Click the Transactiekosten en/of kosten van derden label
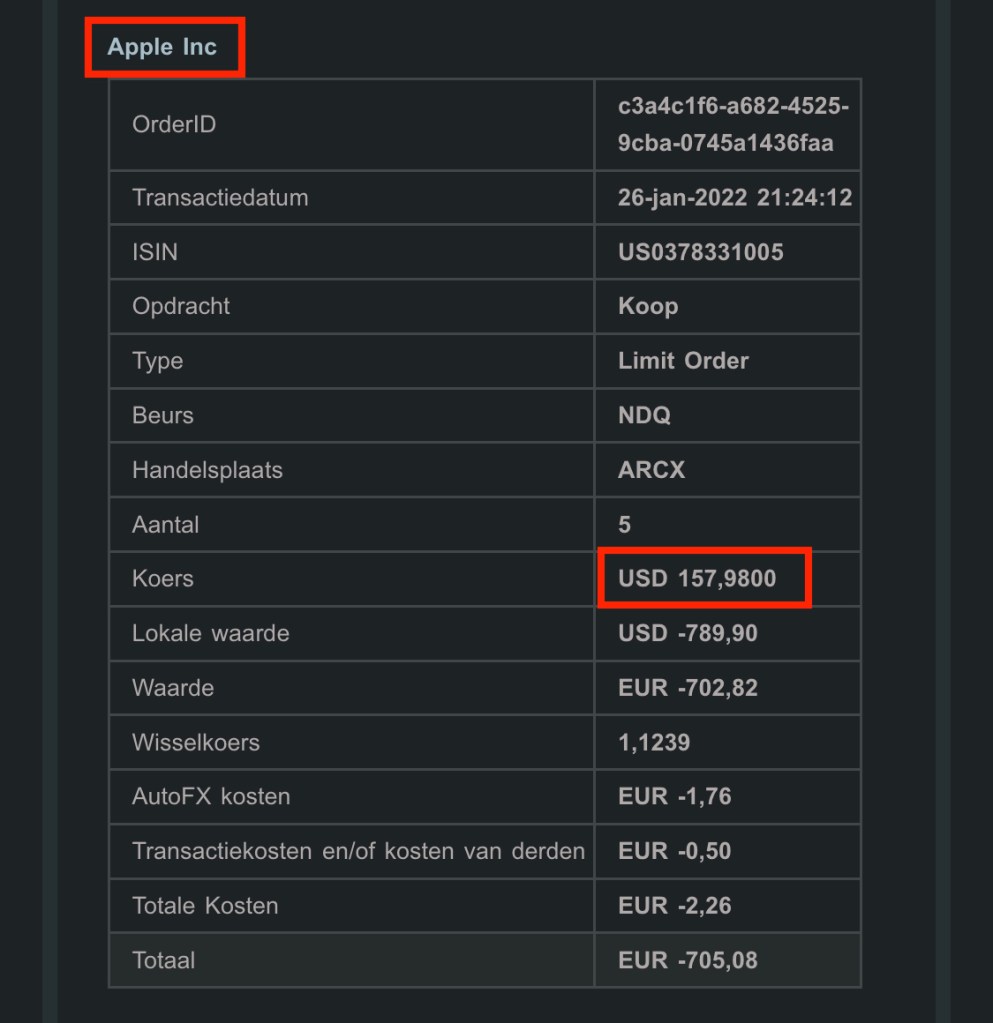The height and width of the screenshot is (1023, 993). [x=358, y=852]
